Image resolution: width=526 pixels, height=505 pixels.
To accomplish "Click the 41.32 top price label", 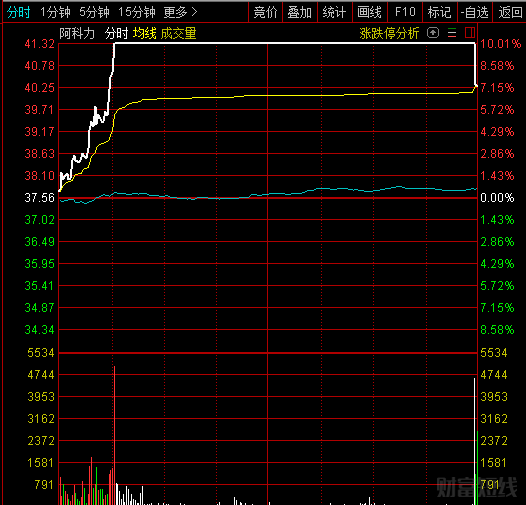I will [40, 44].
